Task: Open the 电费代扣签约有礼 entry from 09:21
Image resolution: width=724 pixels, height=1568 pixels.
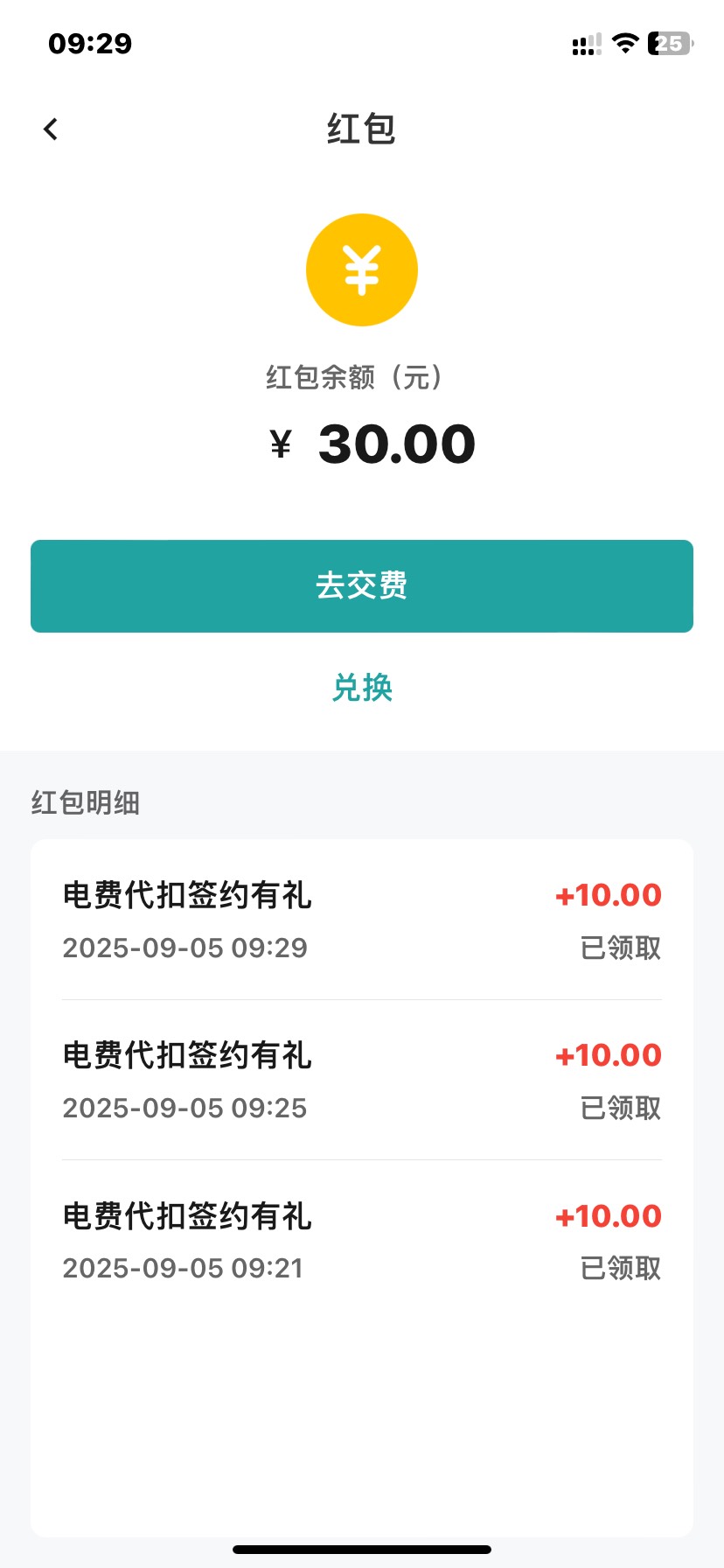Action: coord(362,1241)
